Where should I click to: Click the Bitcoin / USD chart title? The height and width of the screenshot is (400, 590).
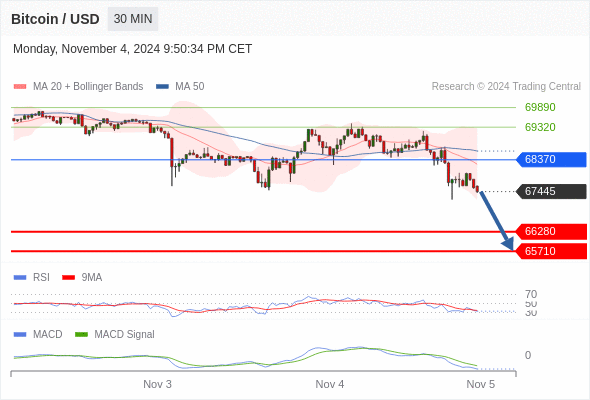pyautogui.click(x=55, y=19)
